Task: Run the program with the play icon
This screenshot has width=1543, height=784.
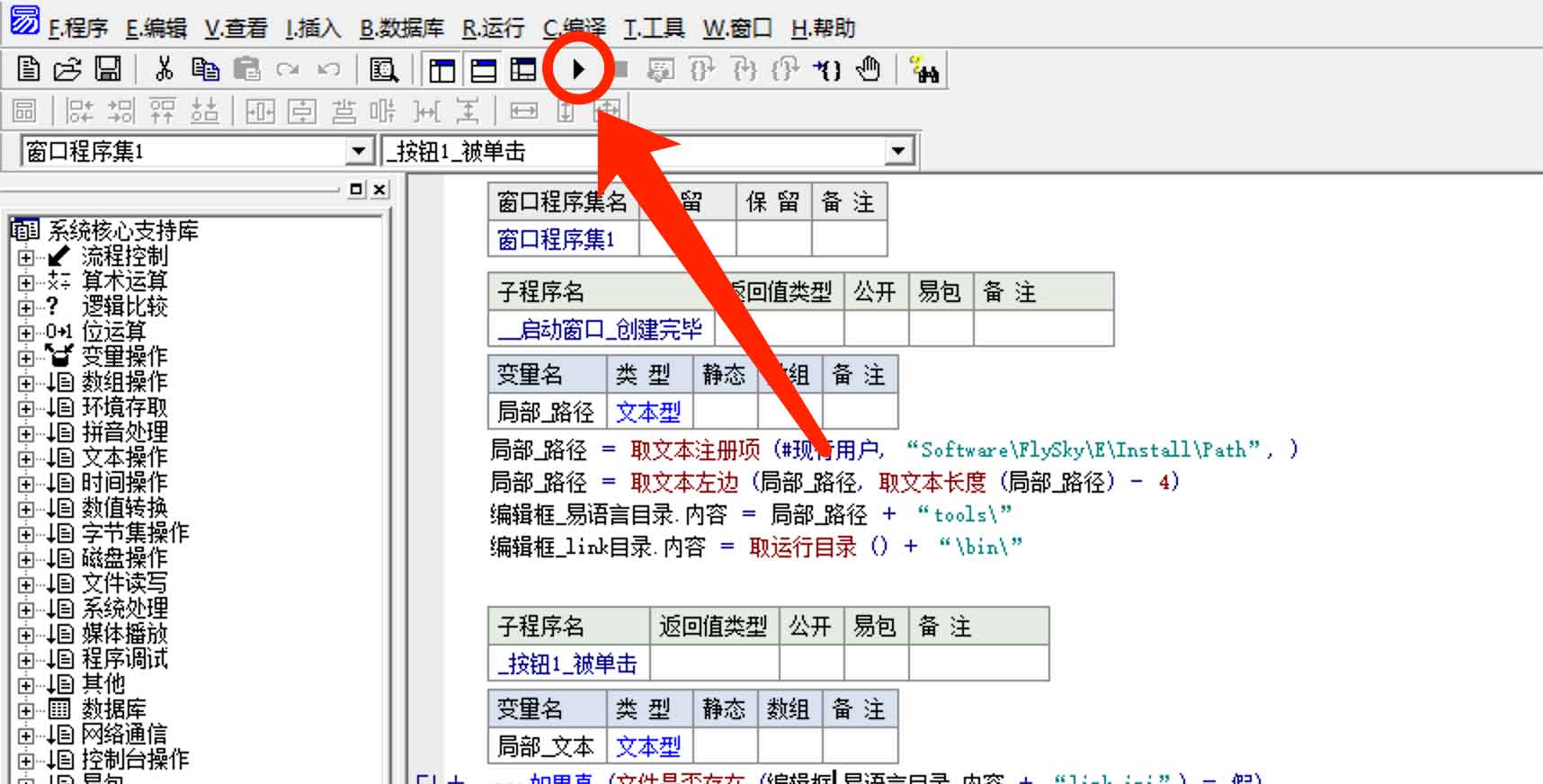Action: [578, 68]
